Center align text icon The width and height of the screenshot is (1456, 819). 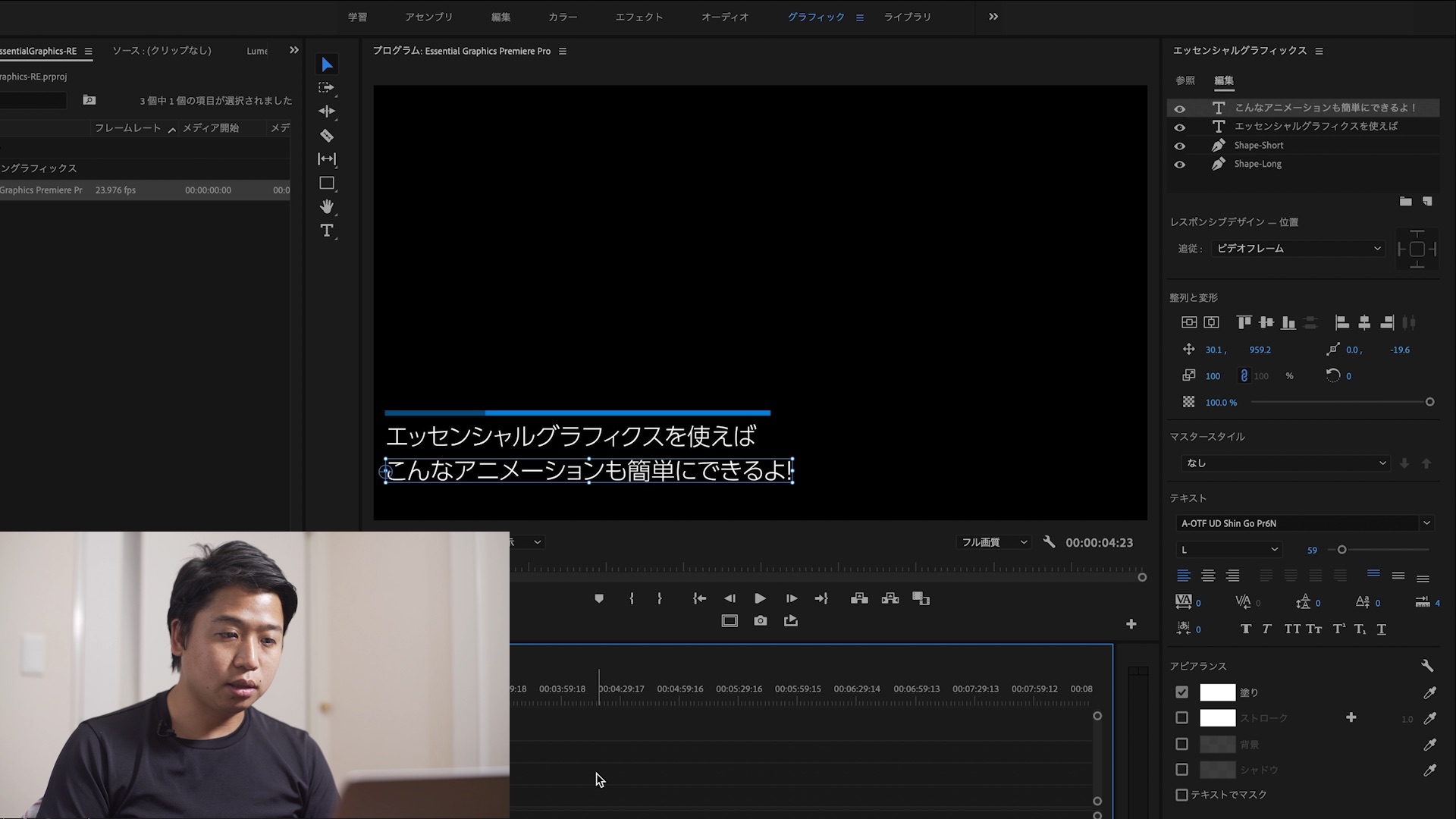click(1208, 576)
